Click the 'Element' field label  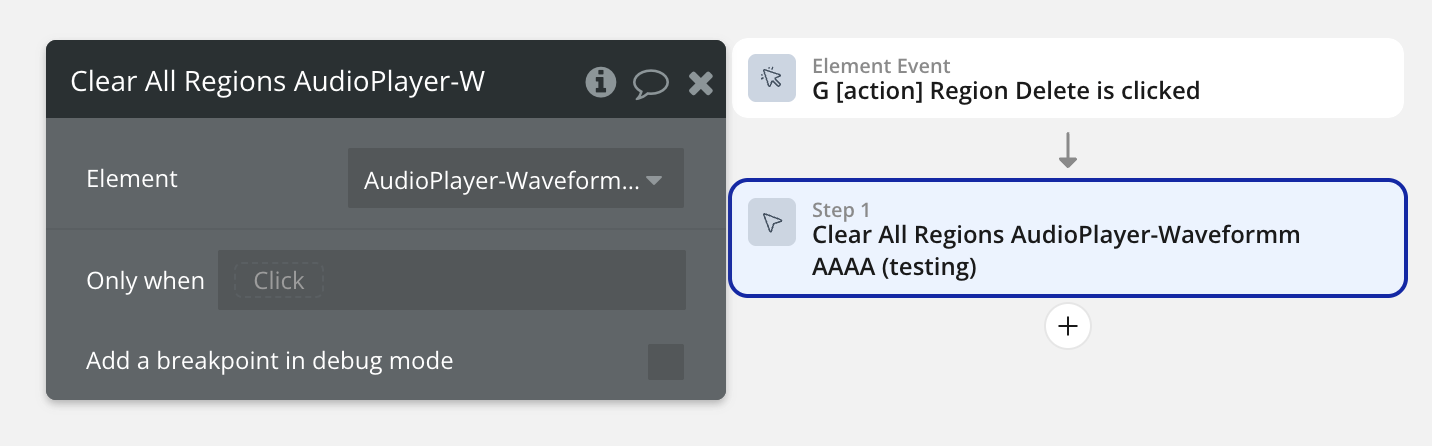click(132, 179)
